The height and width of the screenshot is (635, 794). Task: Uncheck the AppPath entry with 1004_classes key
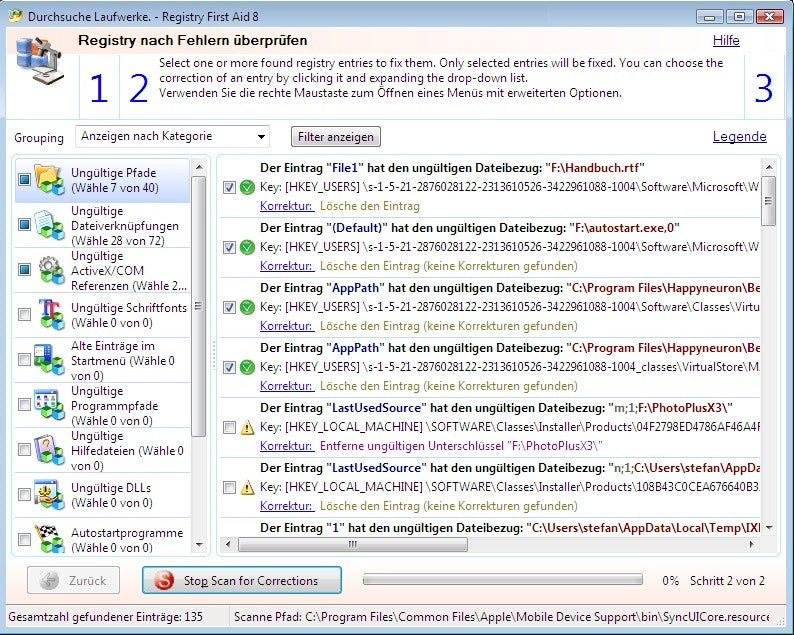coord(229,367)
